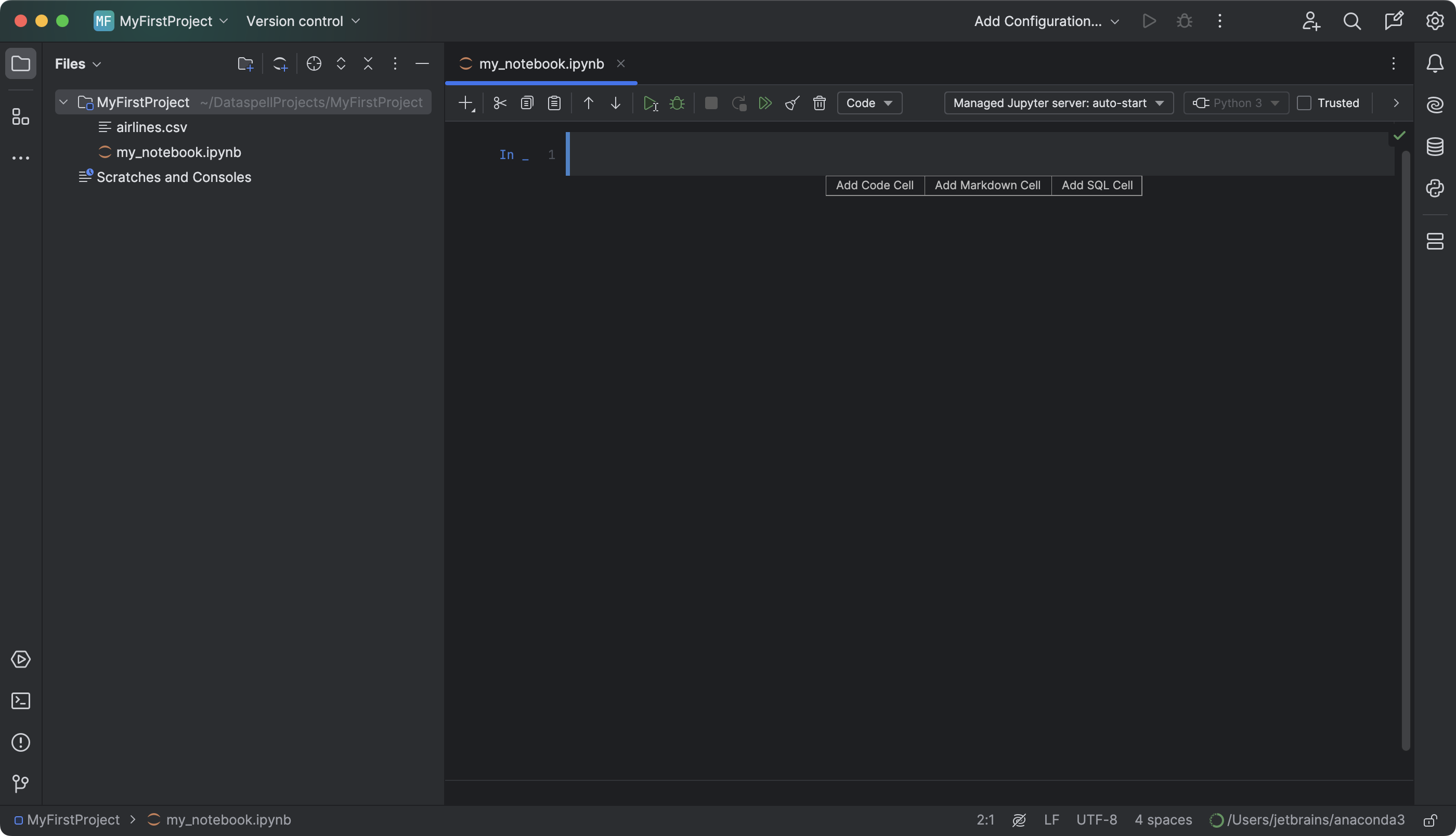Open Version control dropdown
The image size is (1456, 836).
click(303, 21)
